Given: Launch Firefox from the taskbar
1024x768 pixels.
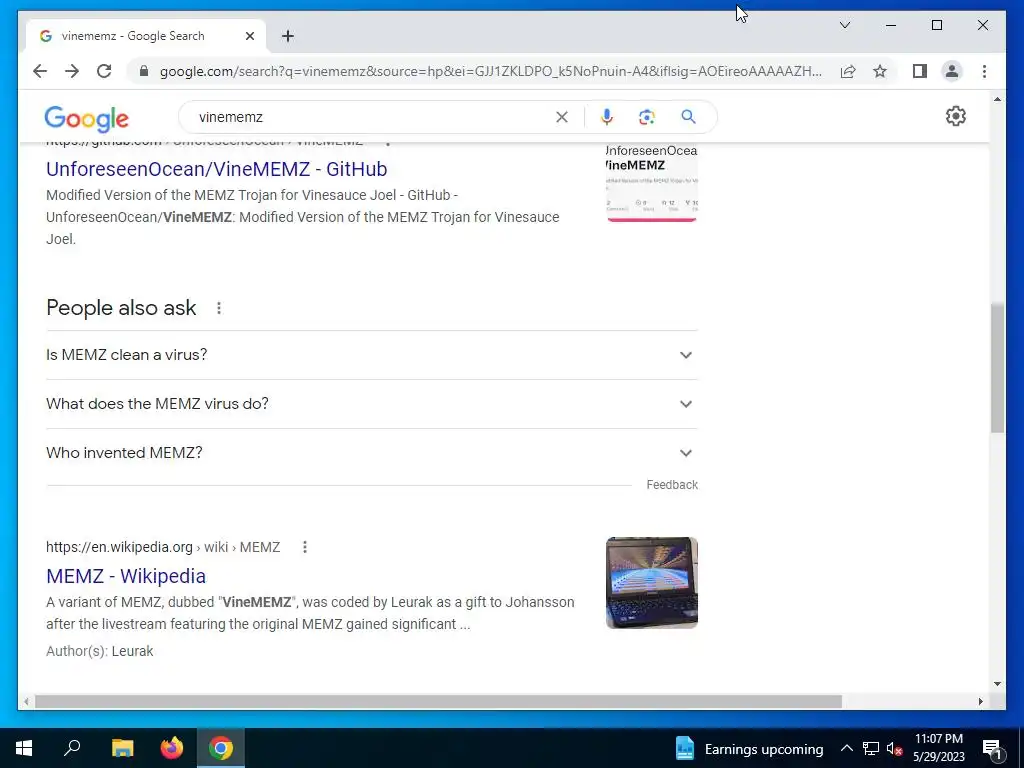Looking at the screenshot, I should pyautogui.click(x=172, y=748).
